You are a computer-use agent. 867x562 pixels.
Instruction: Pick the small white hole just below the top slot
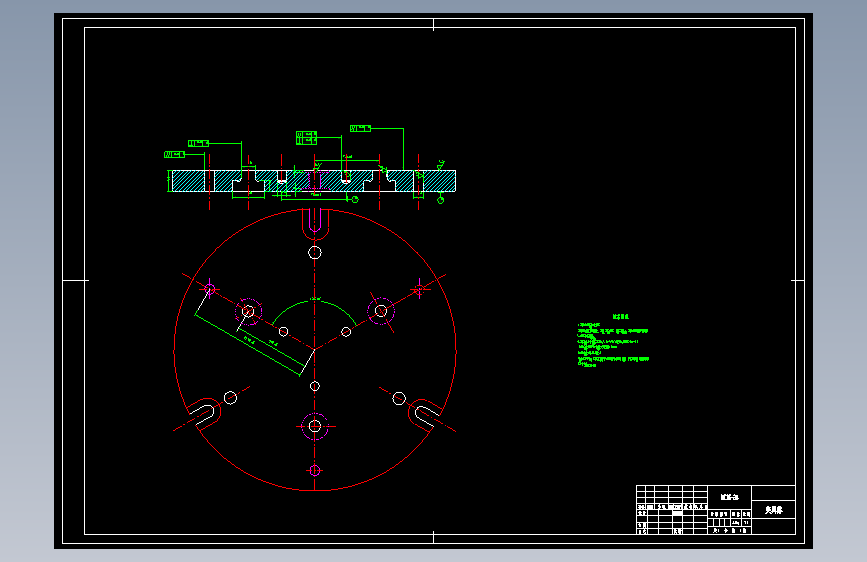pos(315,253)
